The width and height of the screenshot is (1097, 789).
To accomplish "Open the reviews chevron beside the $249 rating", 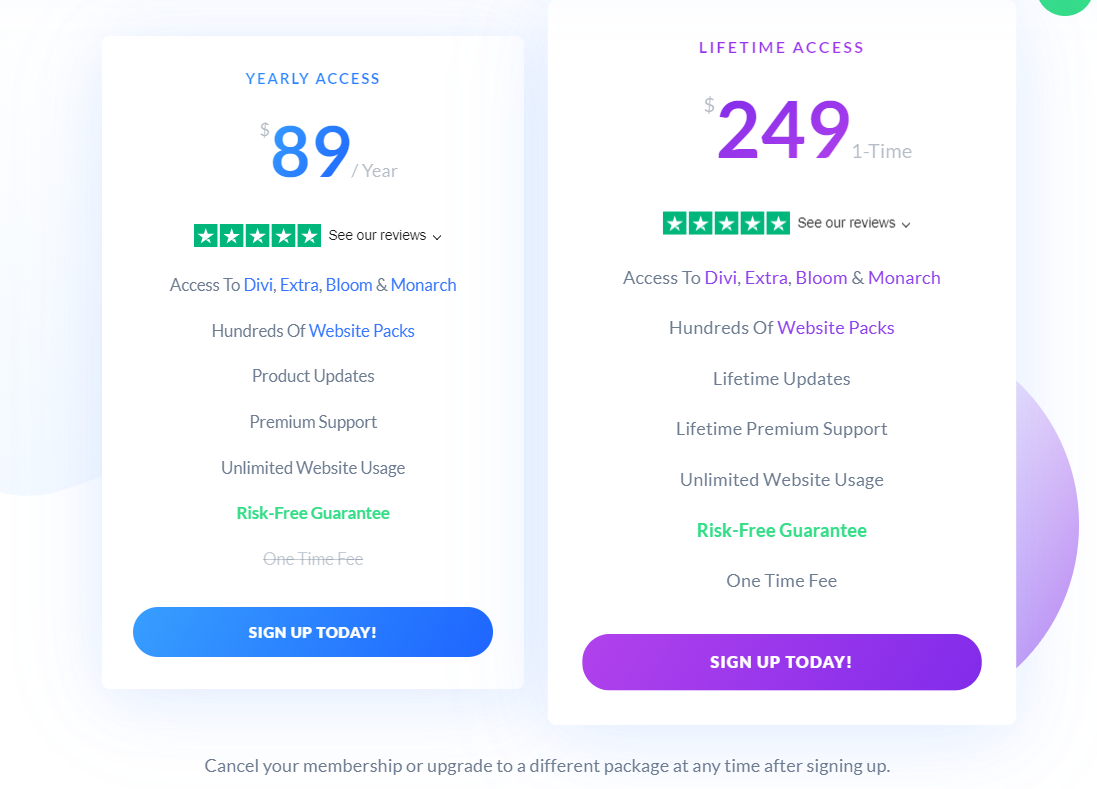I will pyautogui.click(x=906, y=224).
